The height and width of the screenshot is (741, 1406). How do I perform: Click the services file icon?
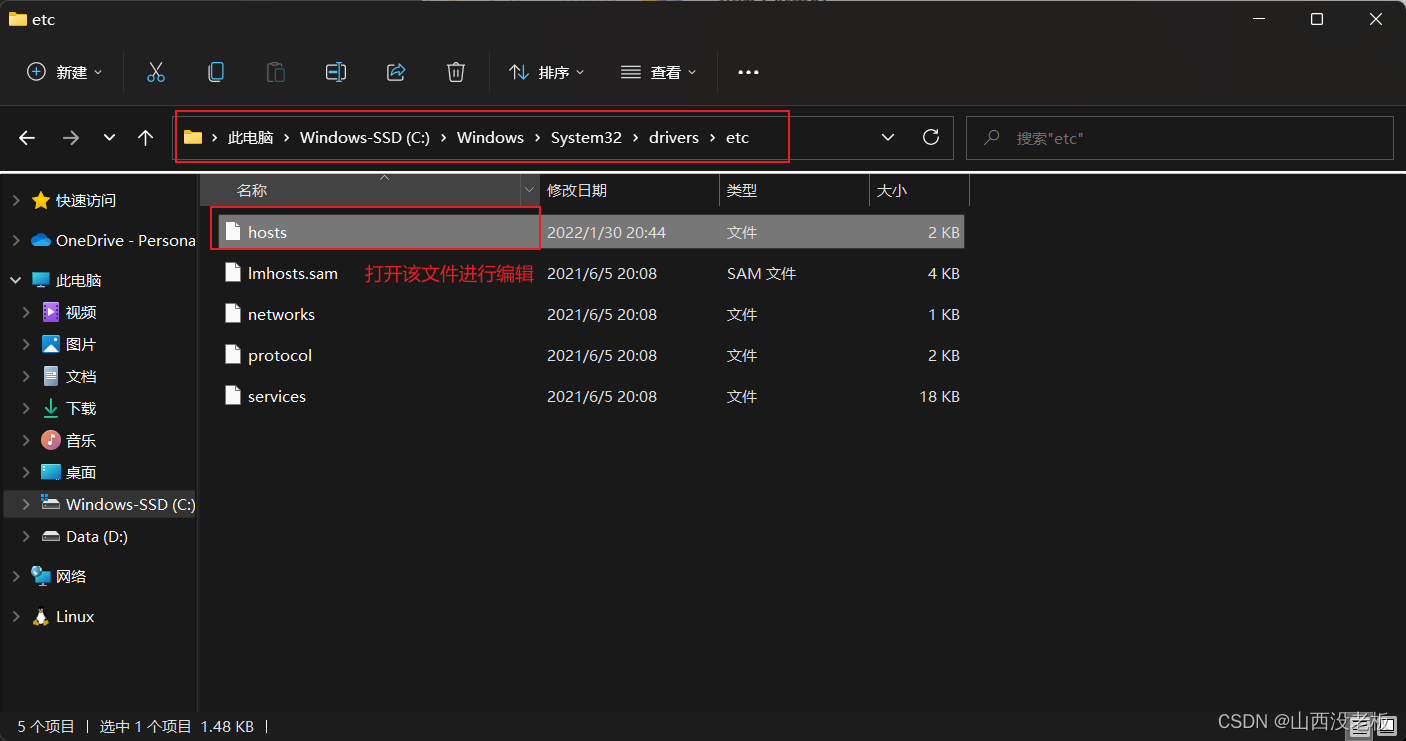232,396
